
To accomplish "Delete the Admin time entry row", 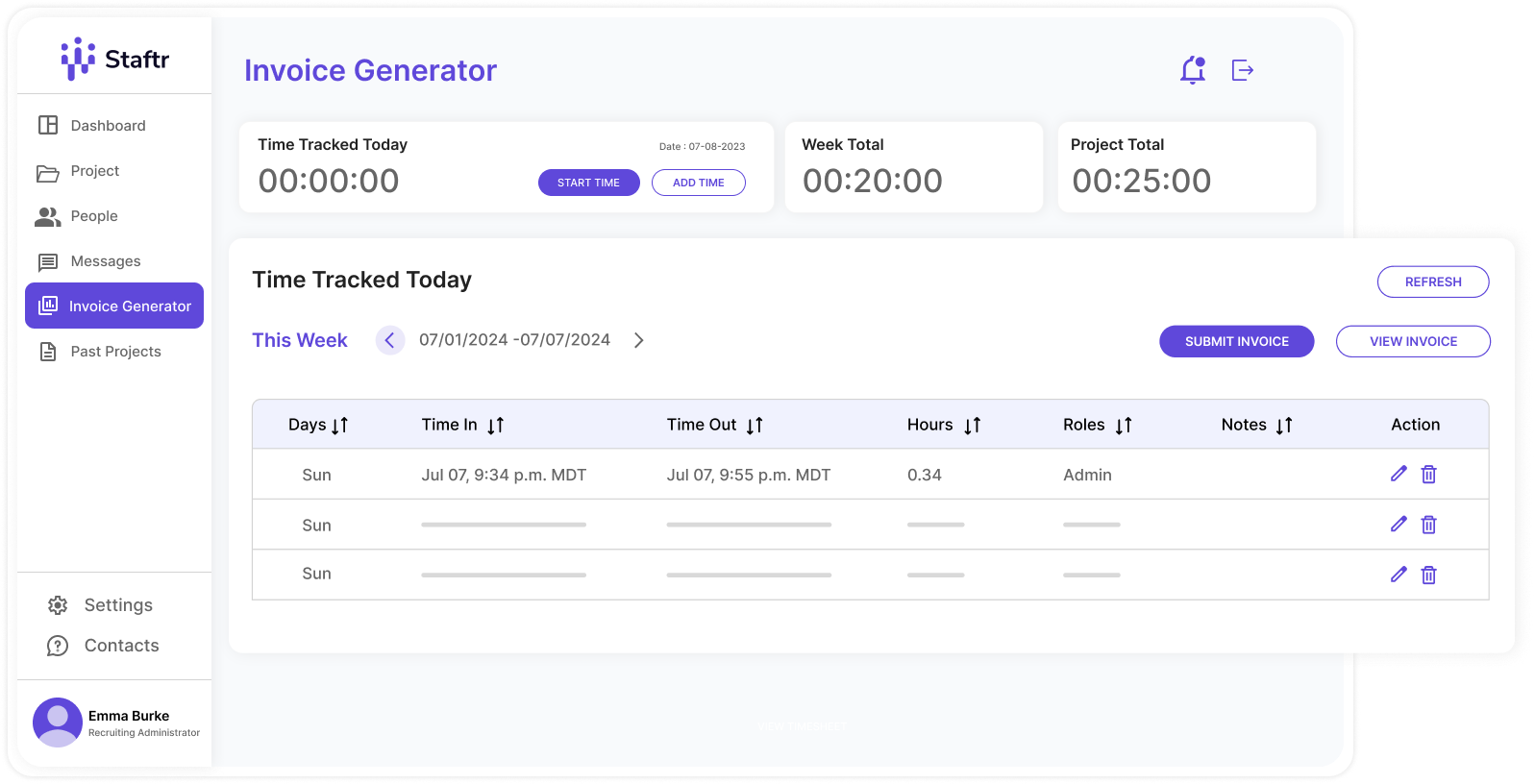I will pyautogui.click(x=1429, y=474).
